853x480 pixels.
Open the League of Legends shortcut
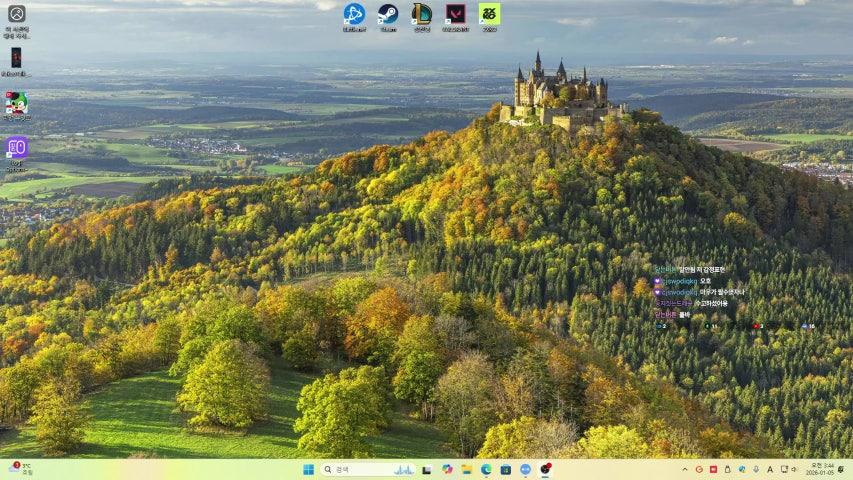(422, 14)
